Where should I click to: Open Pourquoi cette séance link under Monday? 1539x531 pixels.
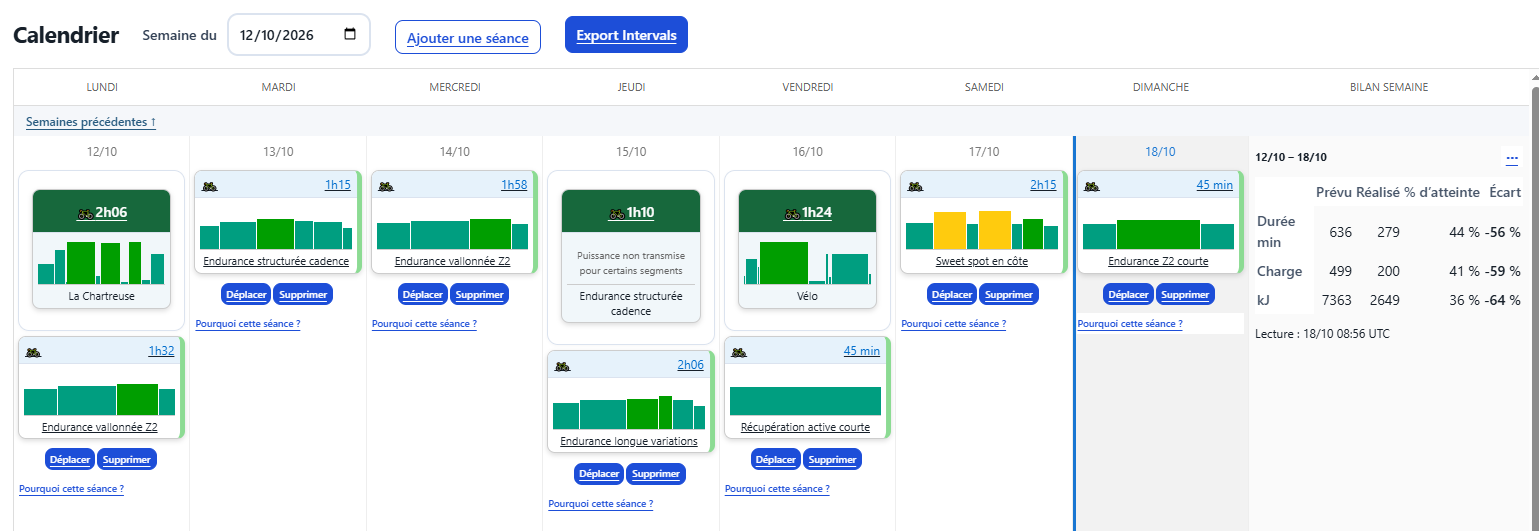[x=71, y=489]
